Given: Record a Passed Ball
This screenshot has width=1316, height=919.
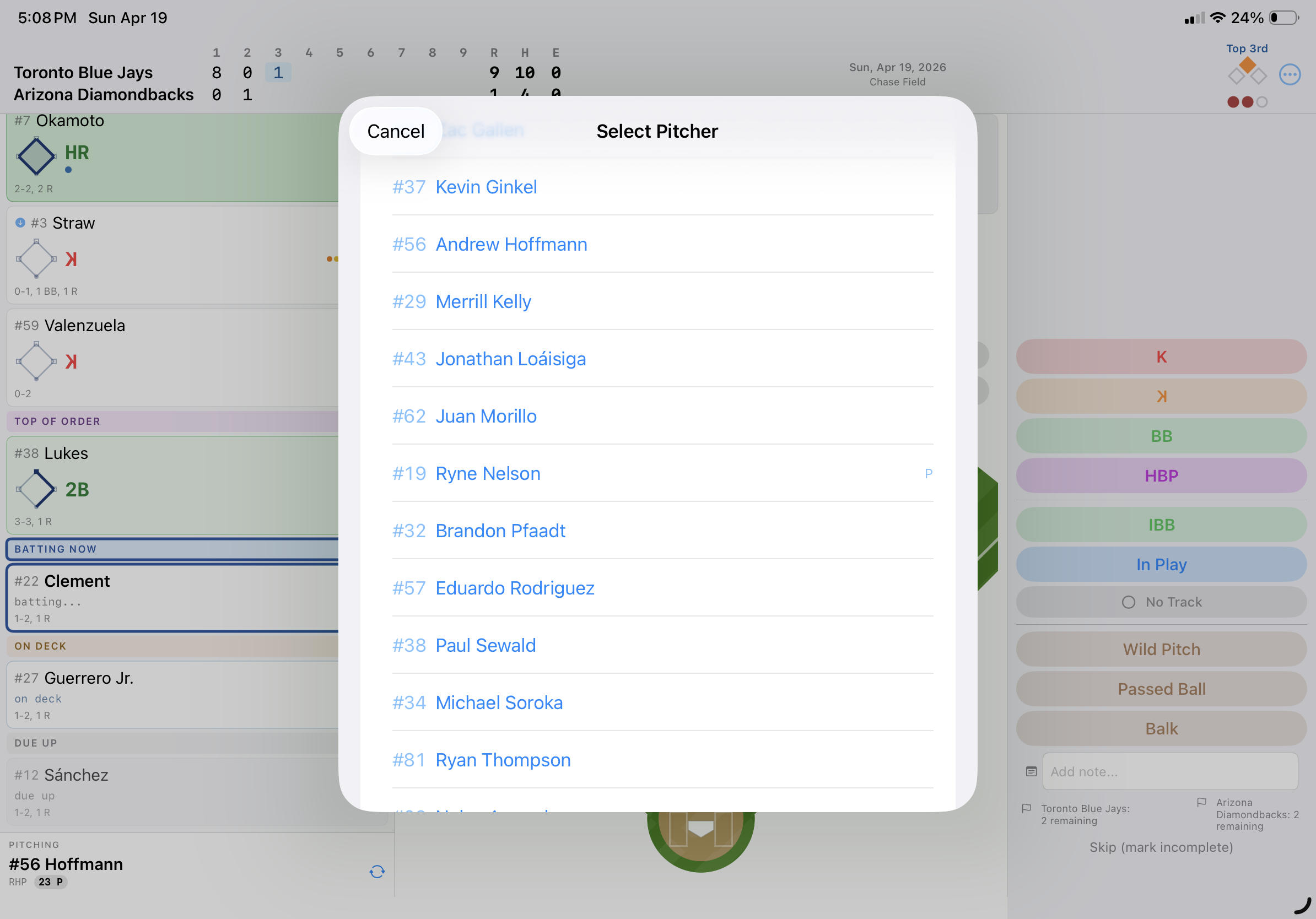Looking at the screenshot, I should 1161,688.
